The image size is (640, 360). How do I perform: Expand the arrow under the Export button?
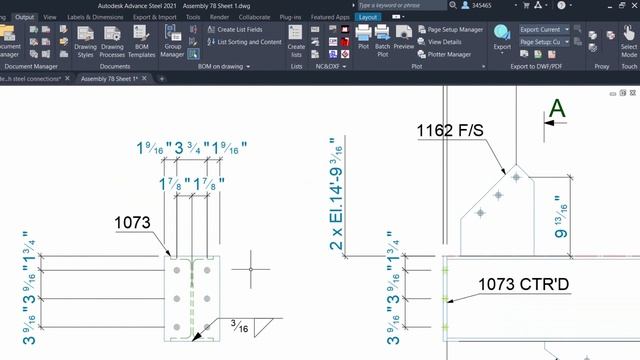coord(502,53)
